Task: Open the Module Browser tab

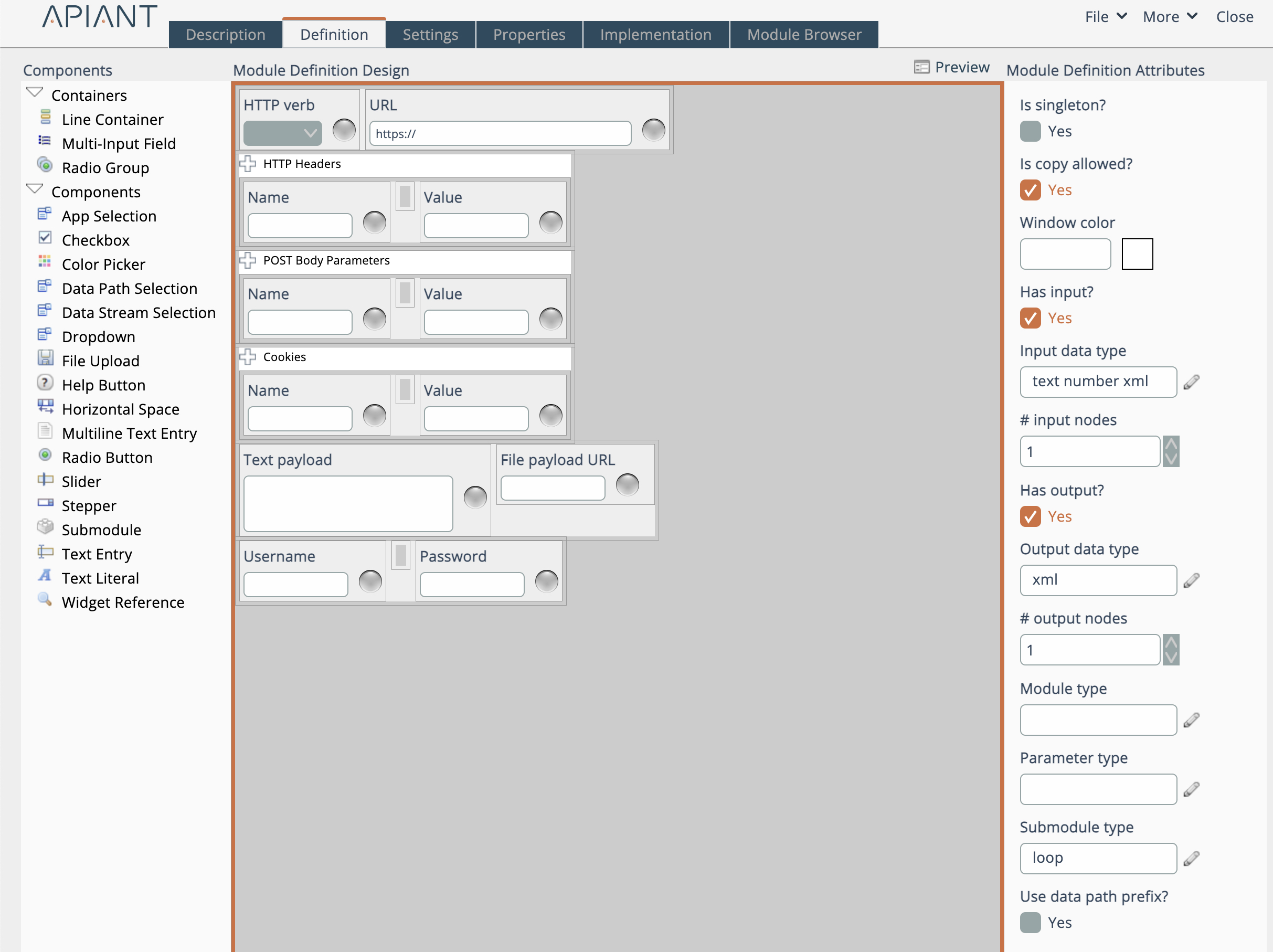Action: click(x=803, y=35)
